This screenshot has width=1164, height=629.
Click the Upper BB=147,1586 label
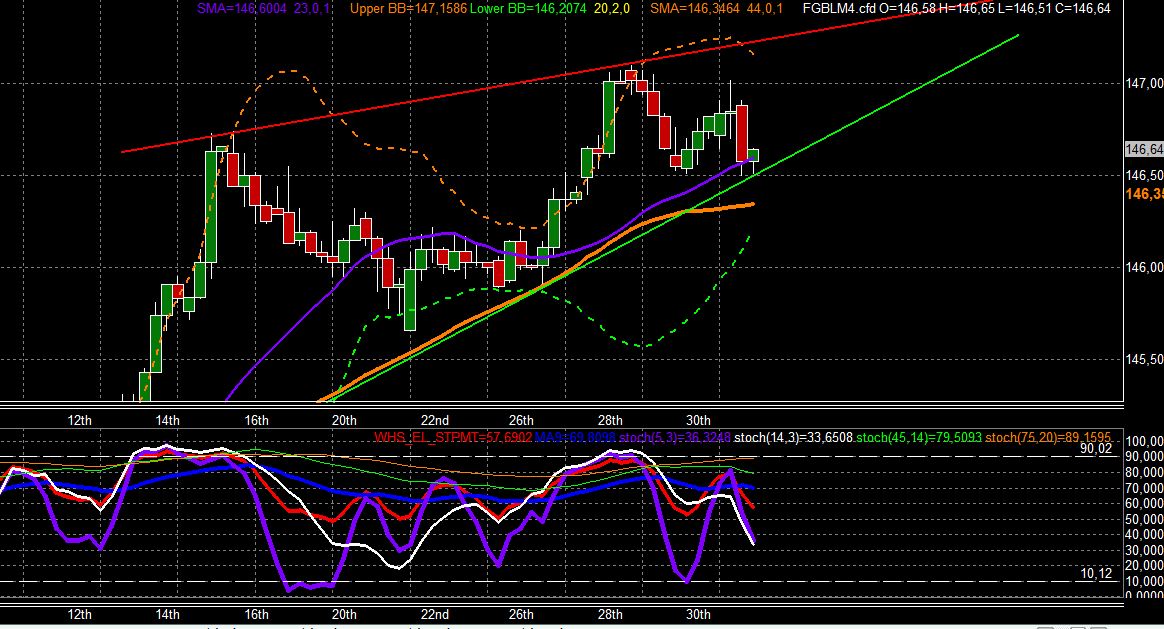click(408, 9)
